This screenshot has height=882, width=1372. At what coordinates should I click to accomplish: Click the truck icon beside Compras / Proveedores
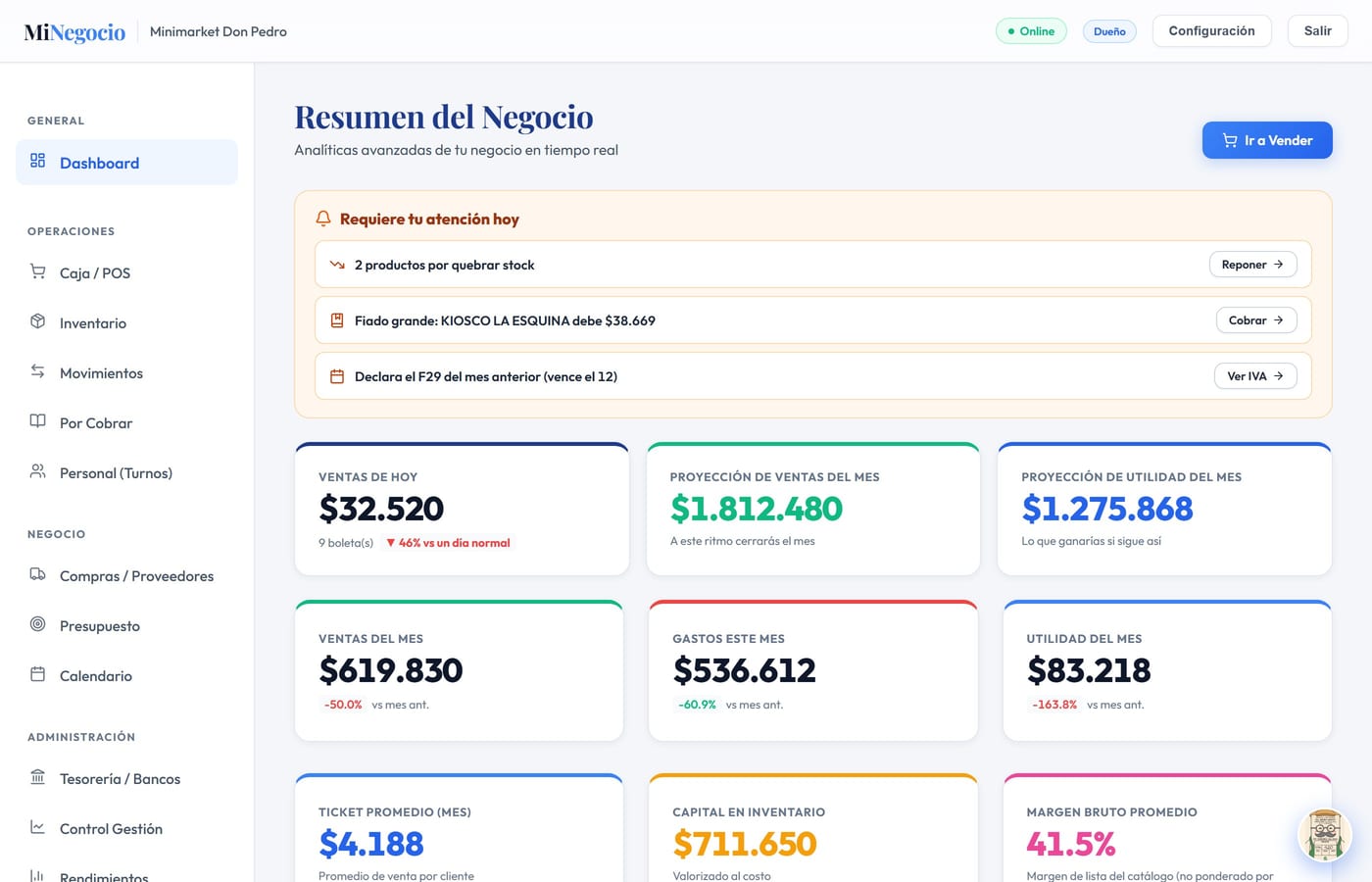pyautogui.click(x=37, y=574)
